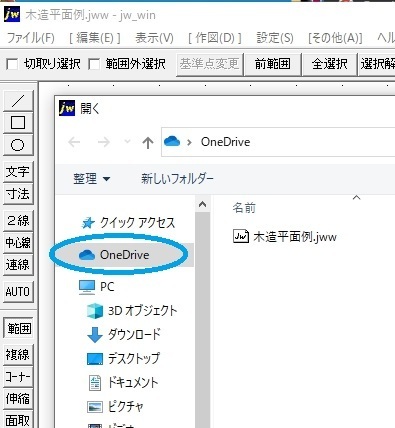This screenshot has height=428, width=395.
Task: Select the 面取 chamfer tool
Action: coord(18,420)
